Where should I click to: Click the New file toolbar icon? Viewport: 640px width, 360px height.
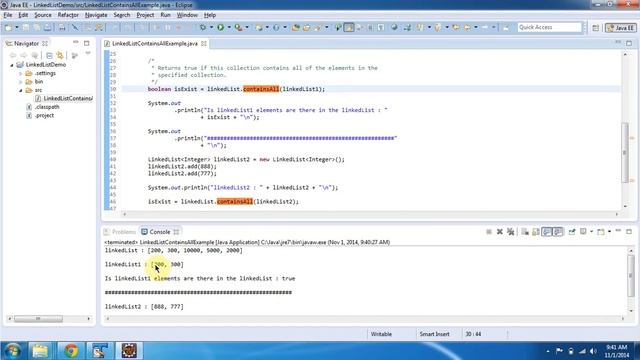tap(8, 27)
